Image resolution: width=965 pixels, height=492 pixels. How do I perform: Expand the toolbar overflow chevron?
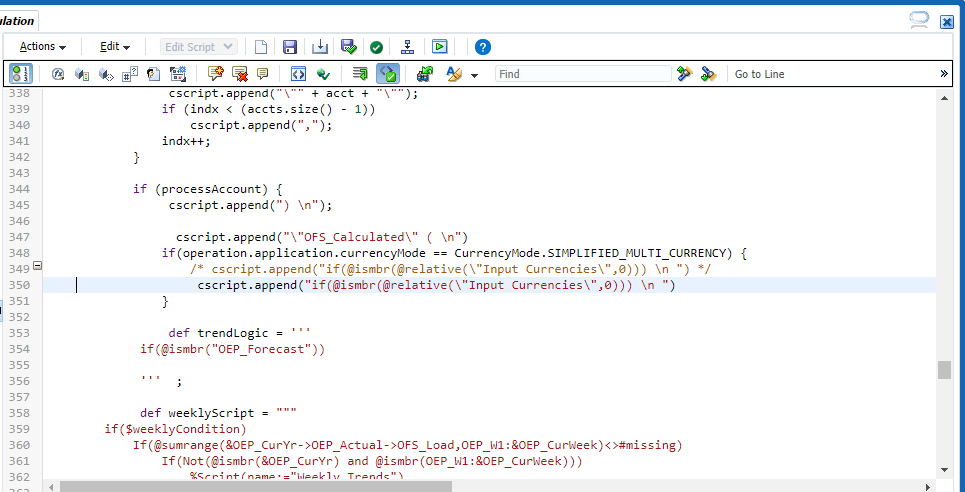click(x=944, y=74)
